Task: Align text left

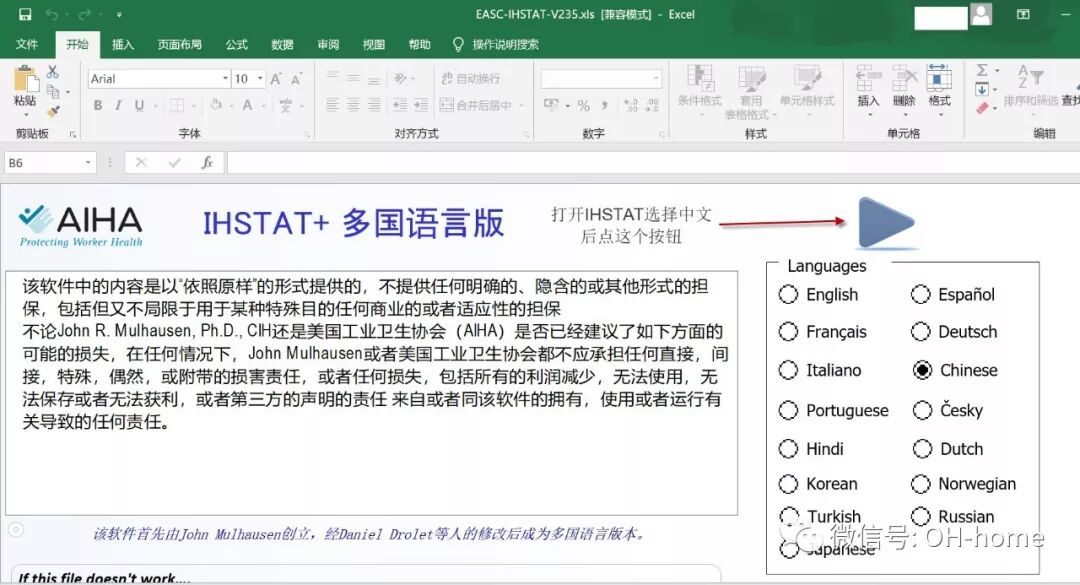Action: point(332,105)
